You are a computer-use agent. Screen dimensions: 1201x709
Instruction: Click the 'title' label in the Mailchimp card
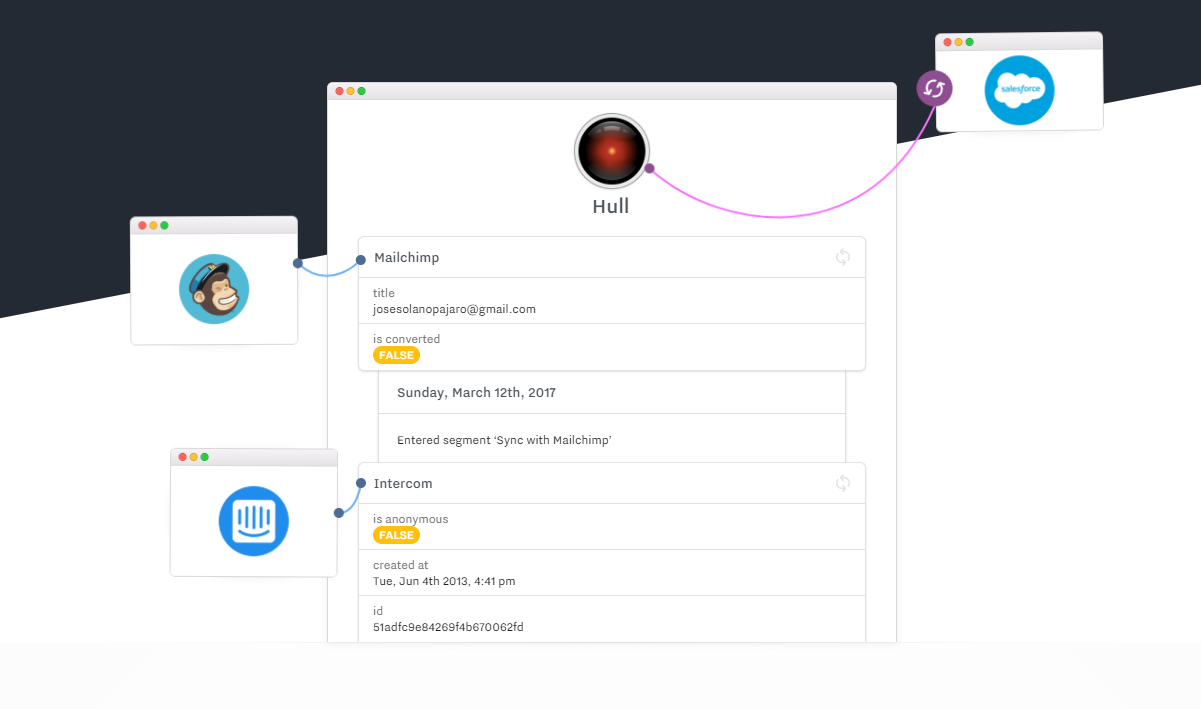pos(384,293)
